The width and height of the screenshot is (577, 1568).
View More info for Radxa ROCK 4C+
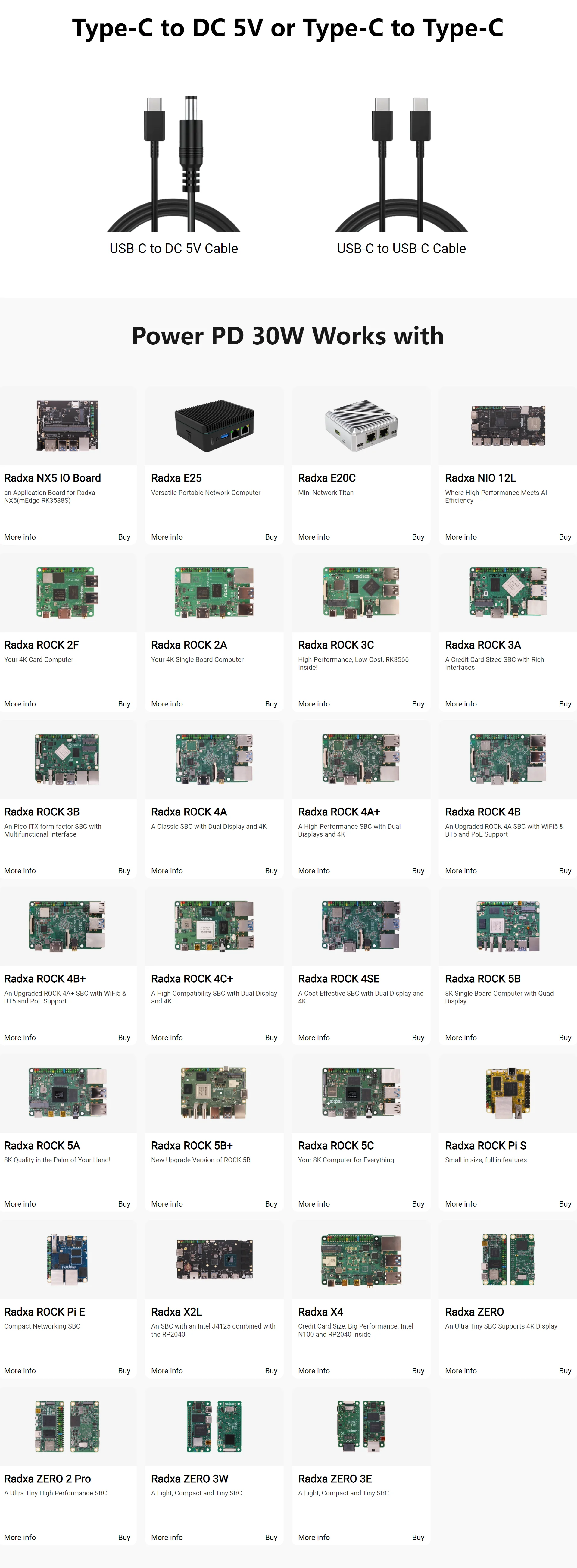(x=167, y=1037)
